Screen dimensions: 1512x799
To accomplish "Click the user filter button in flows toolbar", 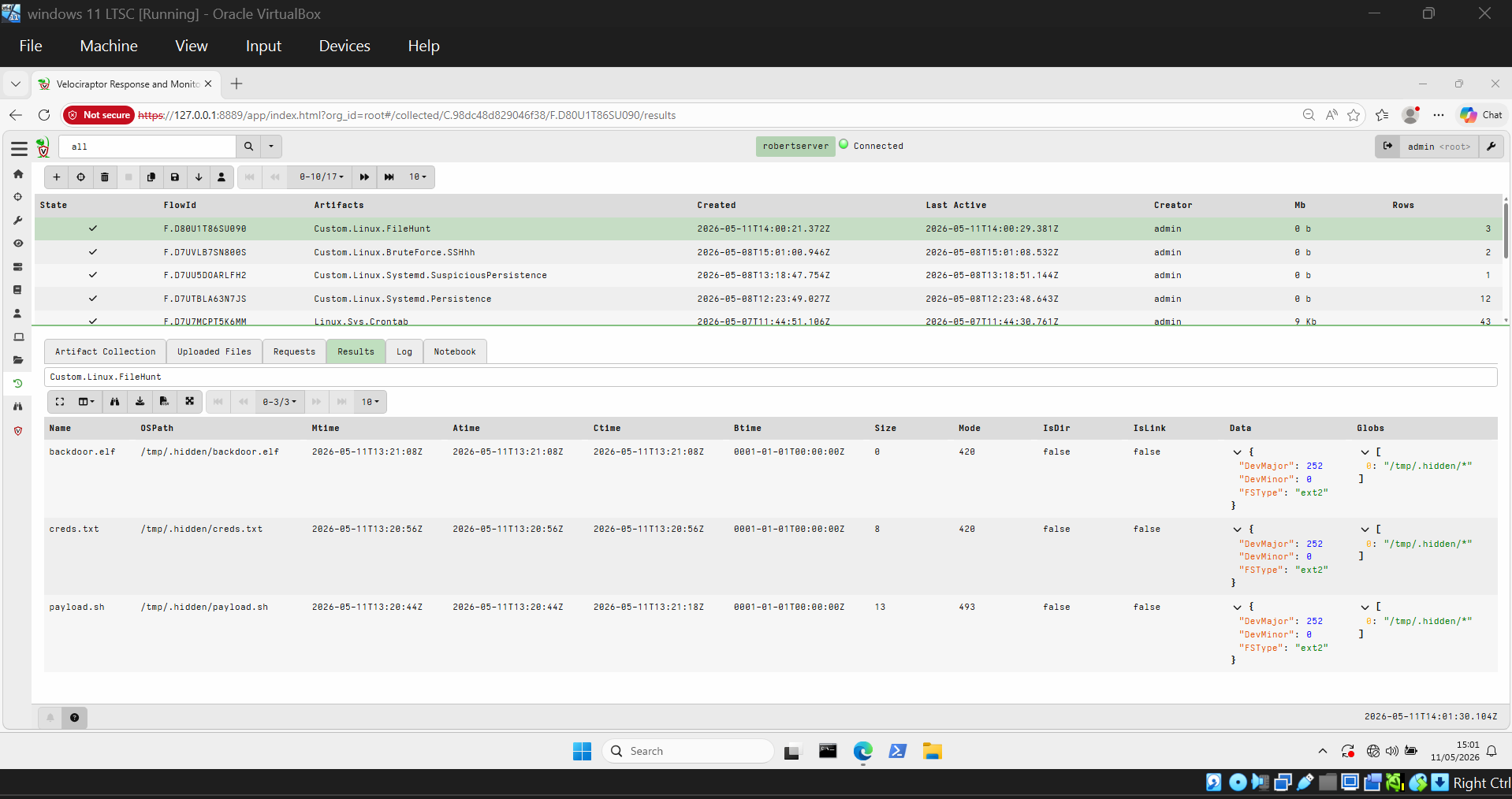I will [x=222, y=177].
